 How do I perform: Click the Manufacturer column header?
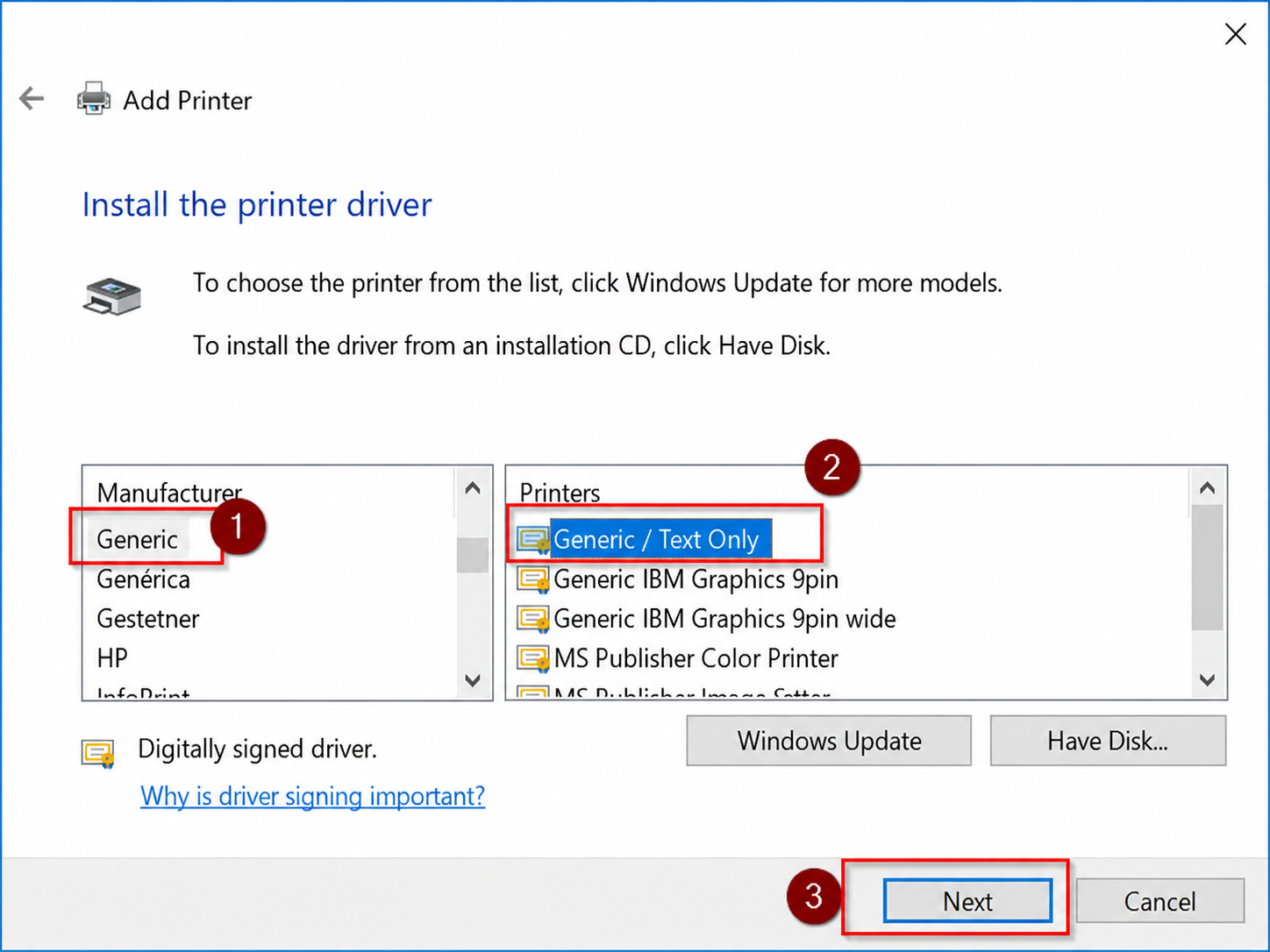coord(169,493)
